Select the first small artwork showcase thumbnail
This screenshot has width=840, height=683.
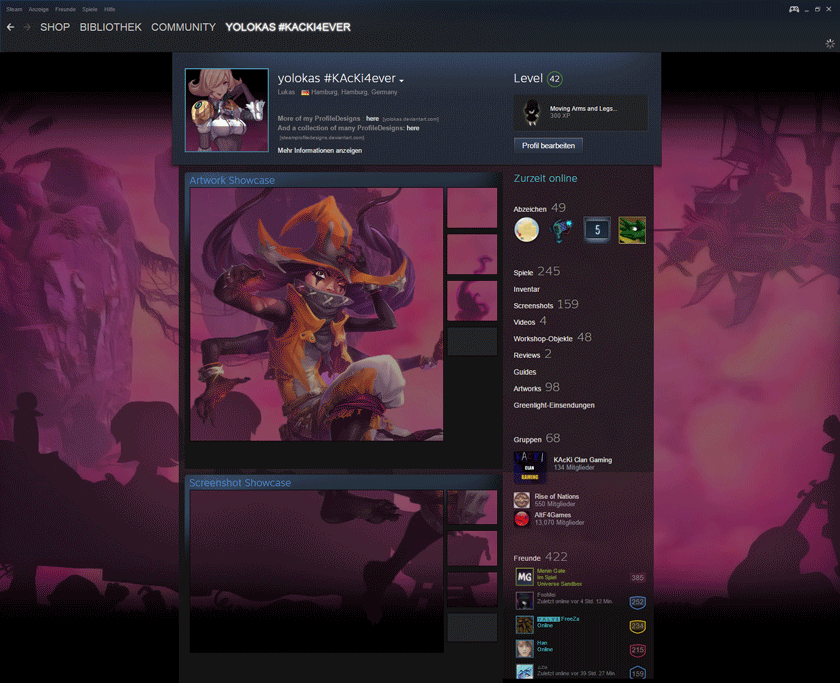472,208
